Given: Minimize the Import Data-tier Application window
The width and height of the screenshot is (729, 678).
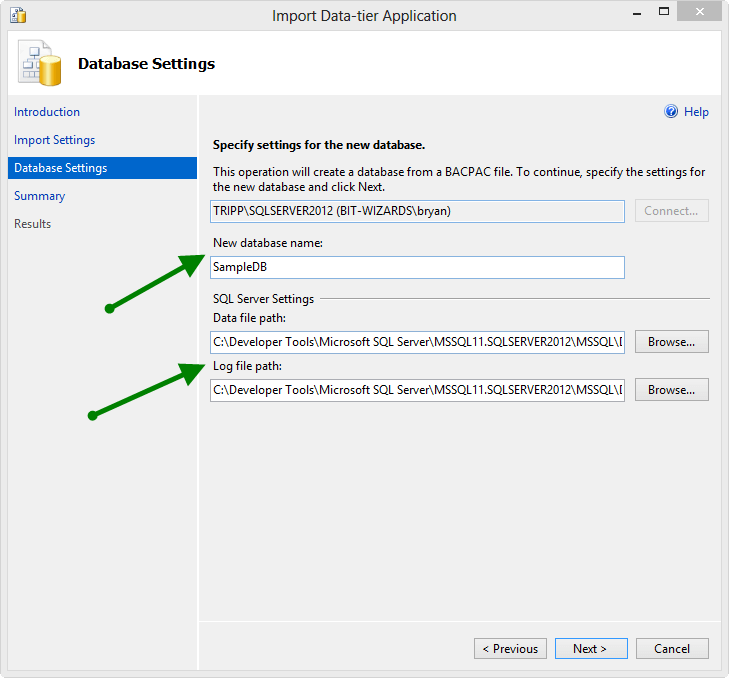Looking at the screenshot, I should (x=637, y=13).
